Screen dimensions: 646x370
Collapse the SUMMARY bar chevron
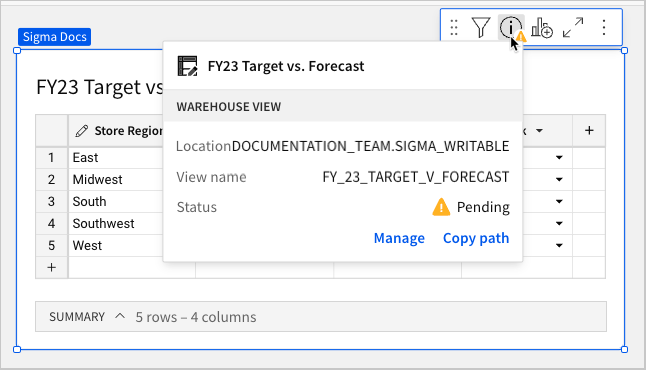coord(120,316)
